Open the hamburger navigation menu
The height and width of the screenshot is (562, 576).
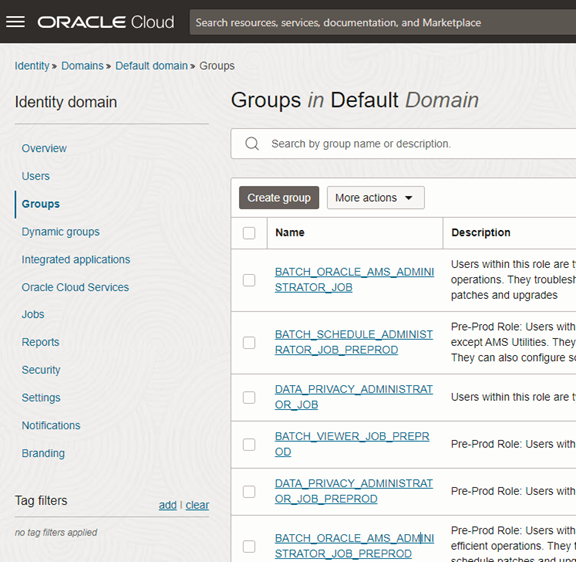(15, 22)
